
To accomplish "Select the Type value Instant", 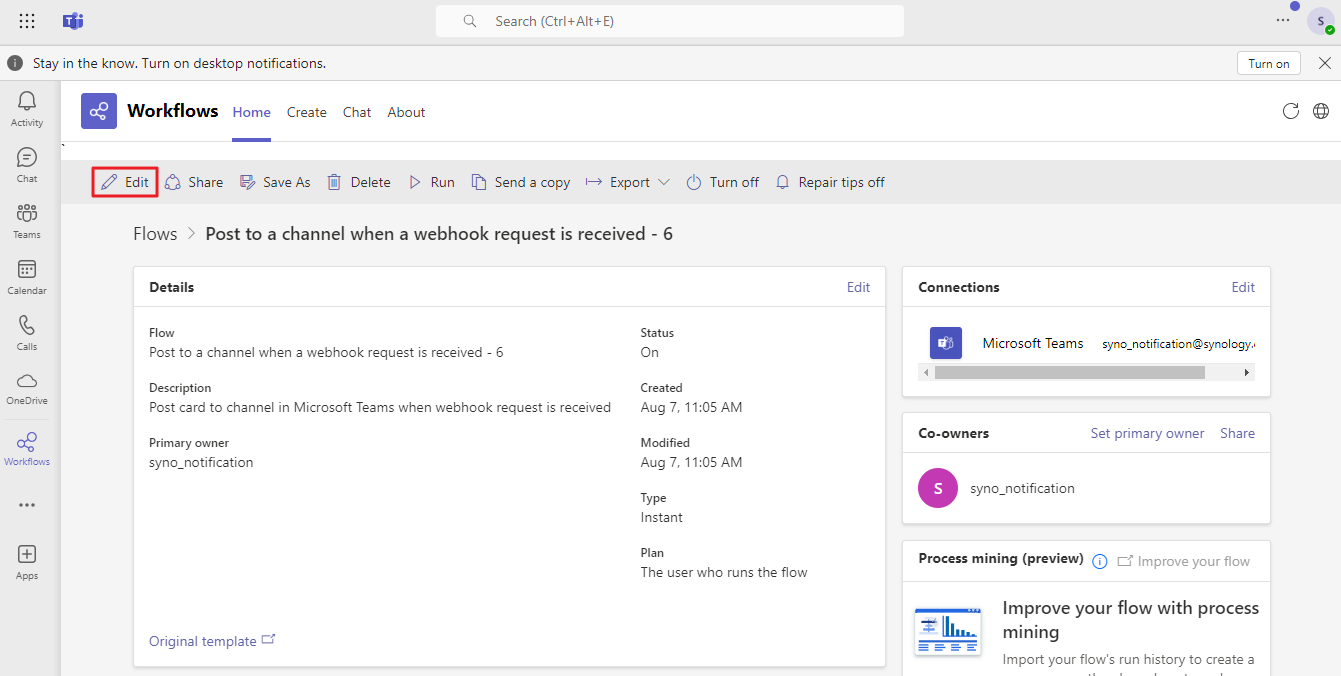I will (662, 517).
